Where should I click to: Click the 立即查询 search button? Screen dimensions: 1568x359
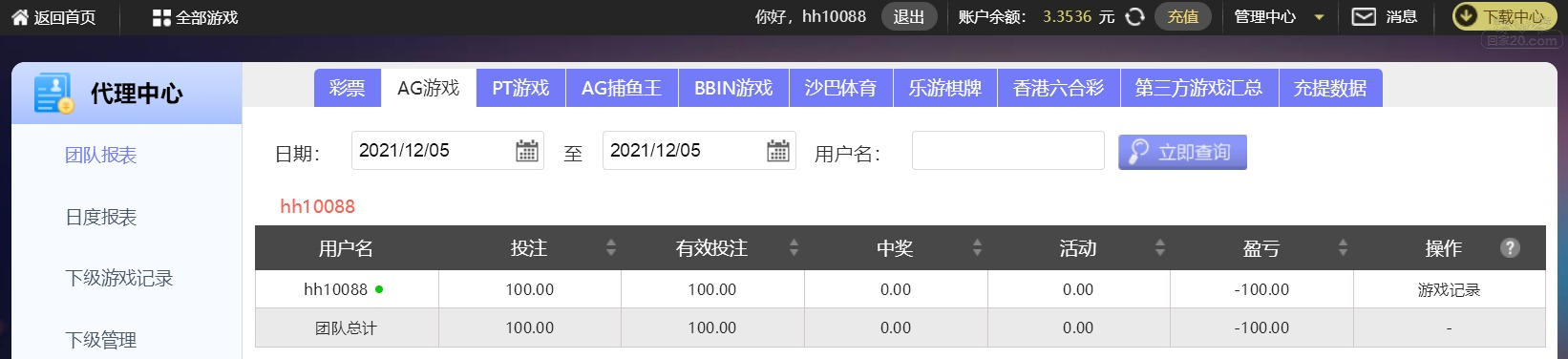pos(1182,152)
